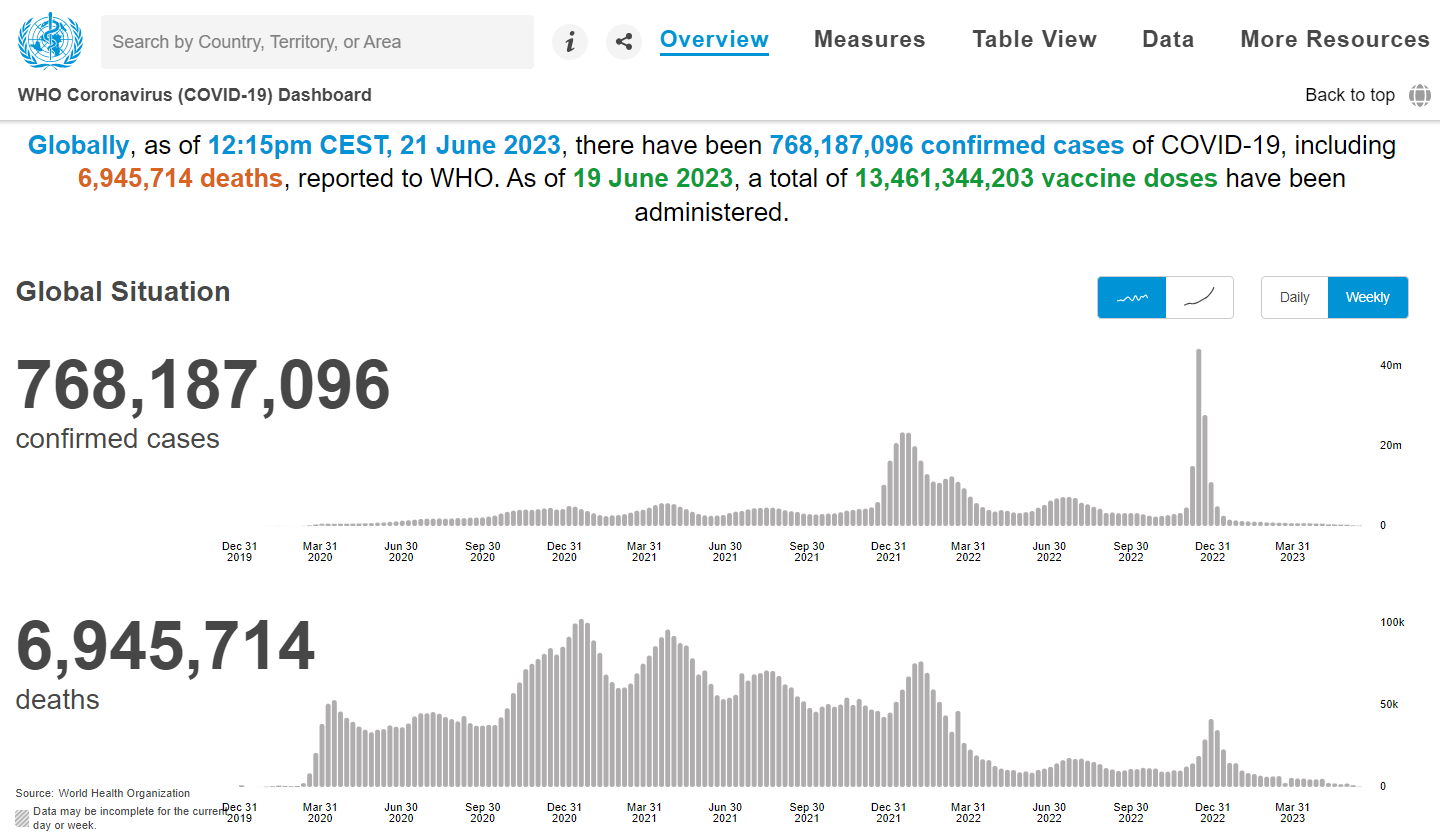Click the large 6,945,714 deaths figure

click(x=165, y=648)
